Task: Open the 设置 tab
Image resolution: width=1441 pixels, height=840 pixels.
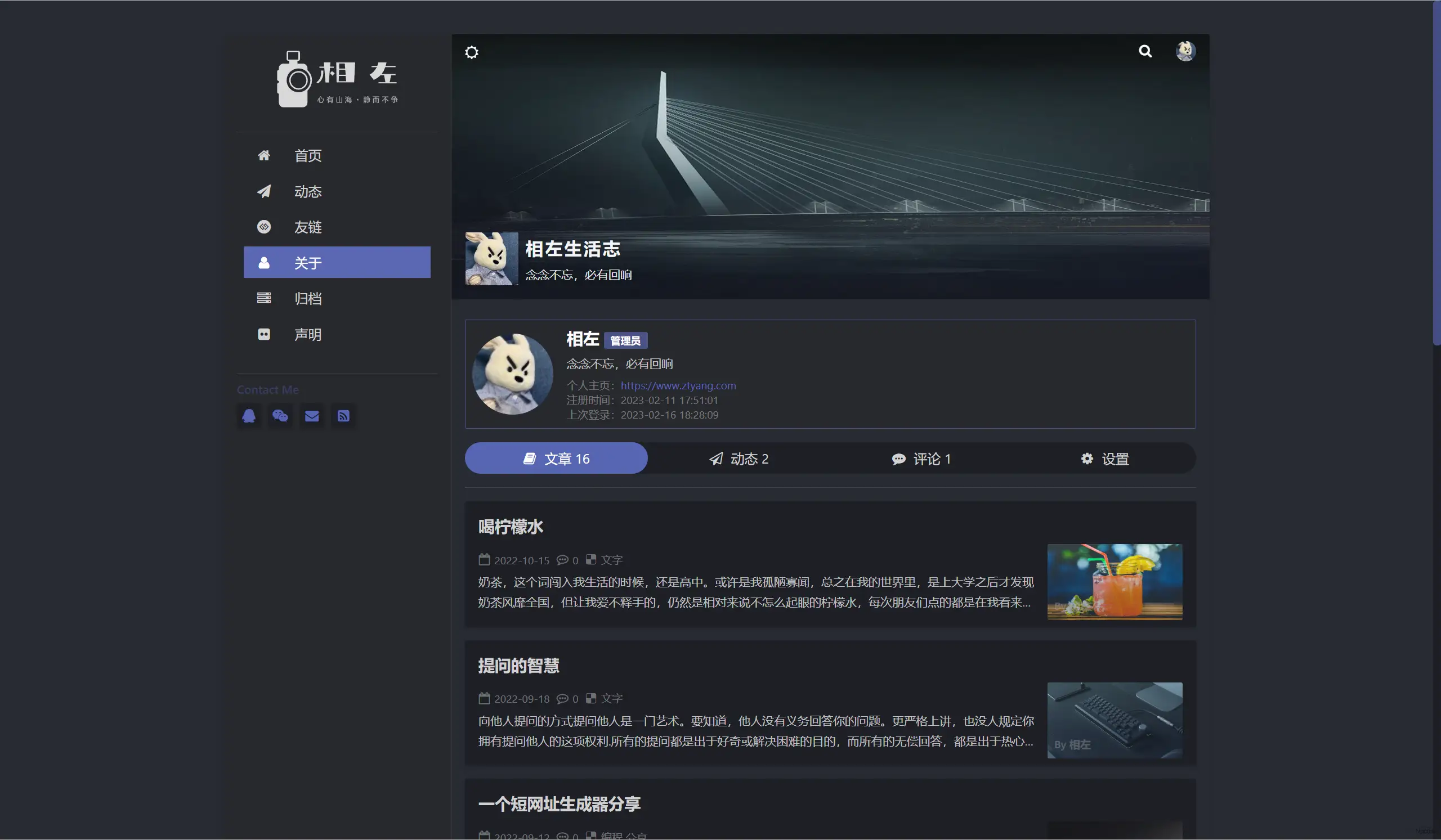Action: [x=1104, y=459]
